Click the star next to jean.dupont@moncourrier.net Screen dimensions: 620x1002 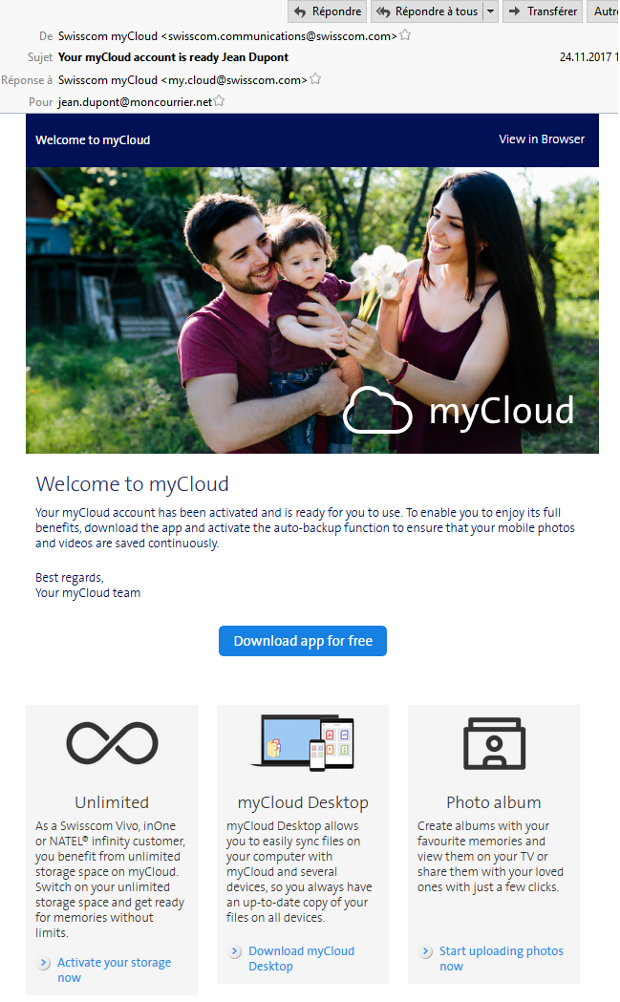[220, 102]
